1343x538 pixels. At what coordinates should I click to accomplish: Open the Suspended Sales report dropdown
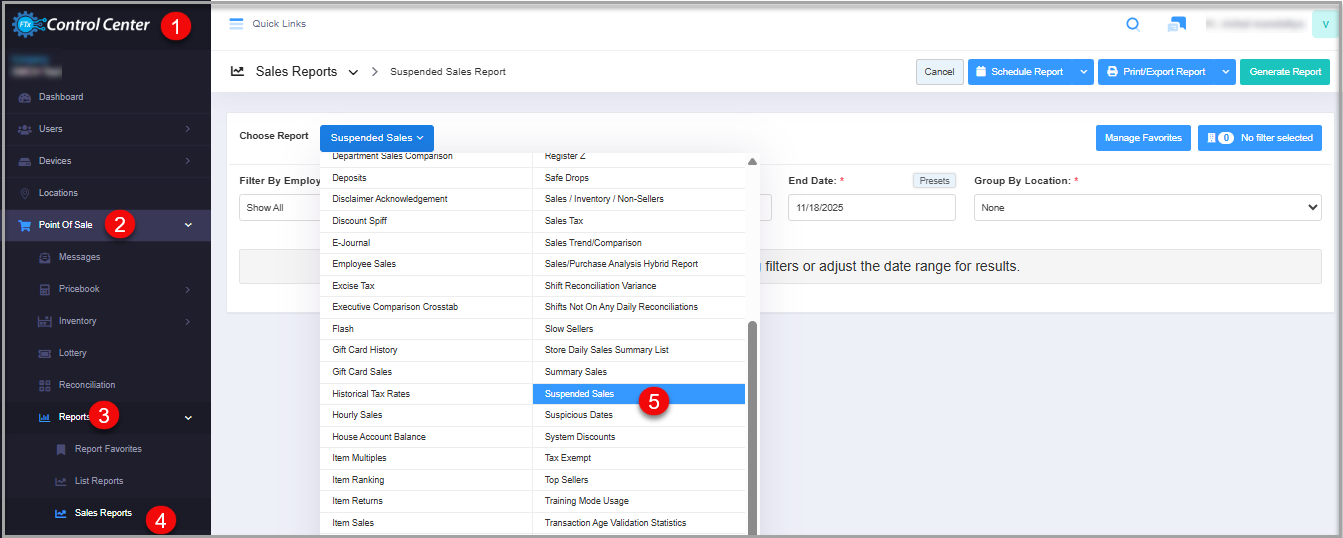pyautogui.click(x=377, y=138)
